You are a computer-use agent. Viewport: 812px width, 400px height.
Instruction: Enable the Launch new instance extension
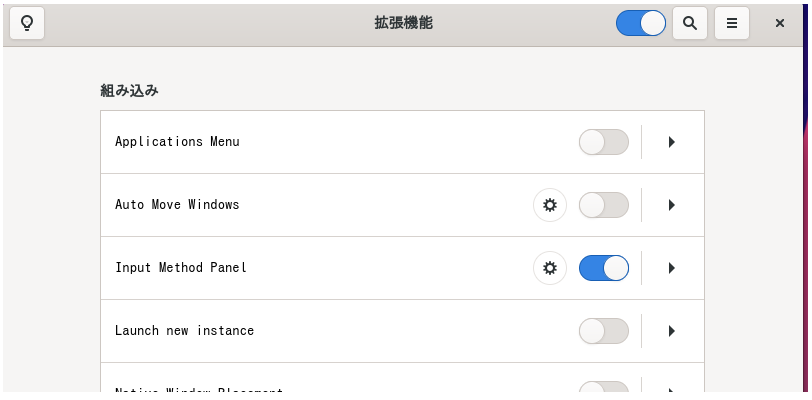(603, 331)
